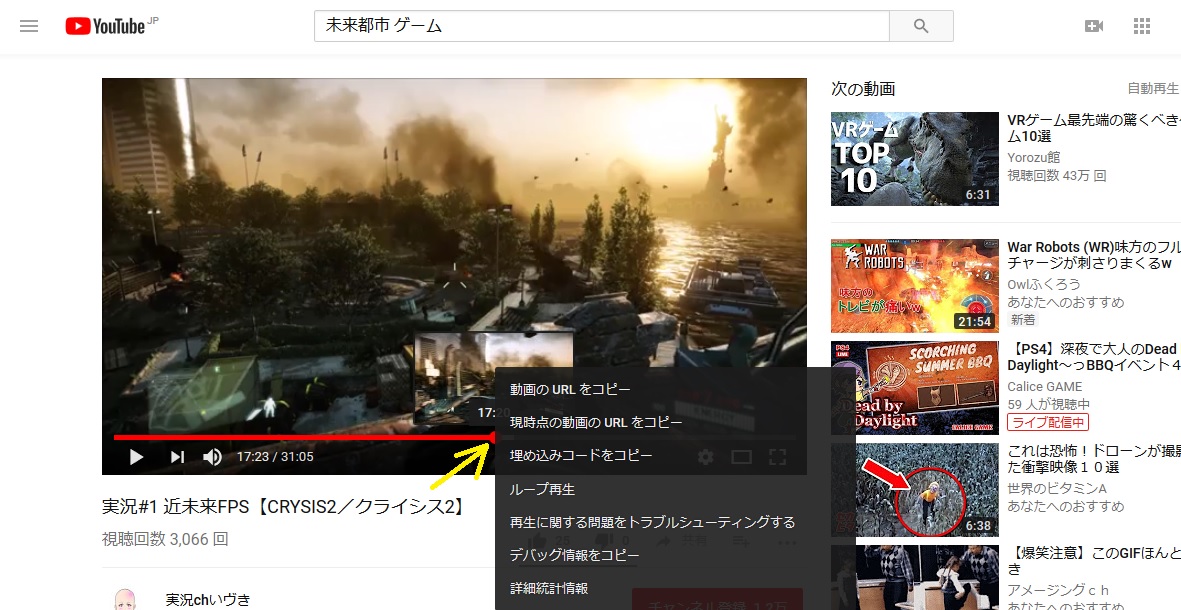The width and height of the screenshot is (1181, 610).
Task: Click the 17:23 / 31:05 time display
Action: tap(275, 456)
